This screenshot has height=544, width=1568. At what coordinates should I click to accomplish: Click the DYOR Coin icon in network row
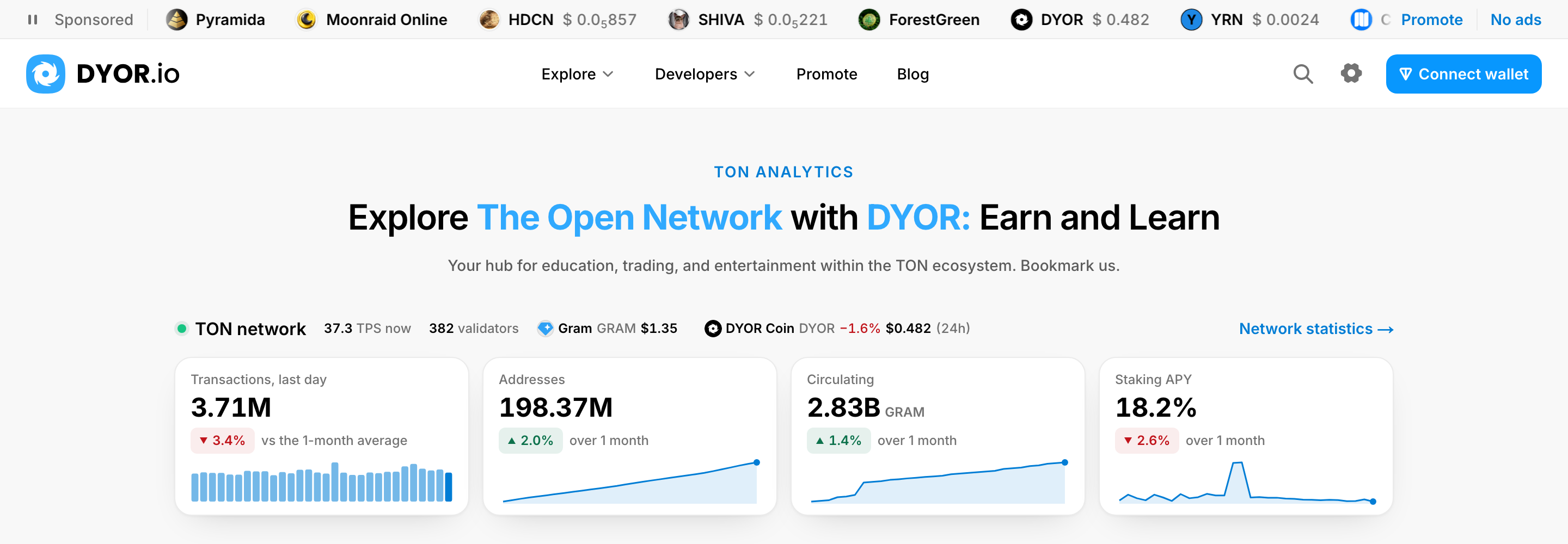713,329
